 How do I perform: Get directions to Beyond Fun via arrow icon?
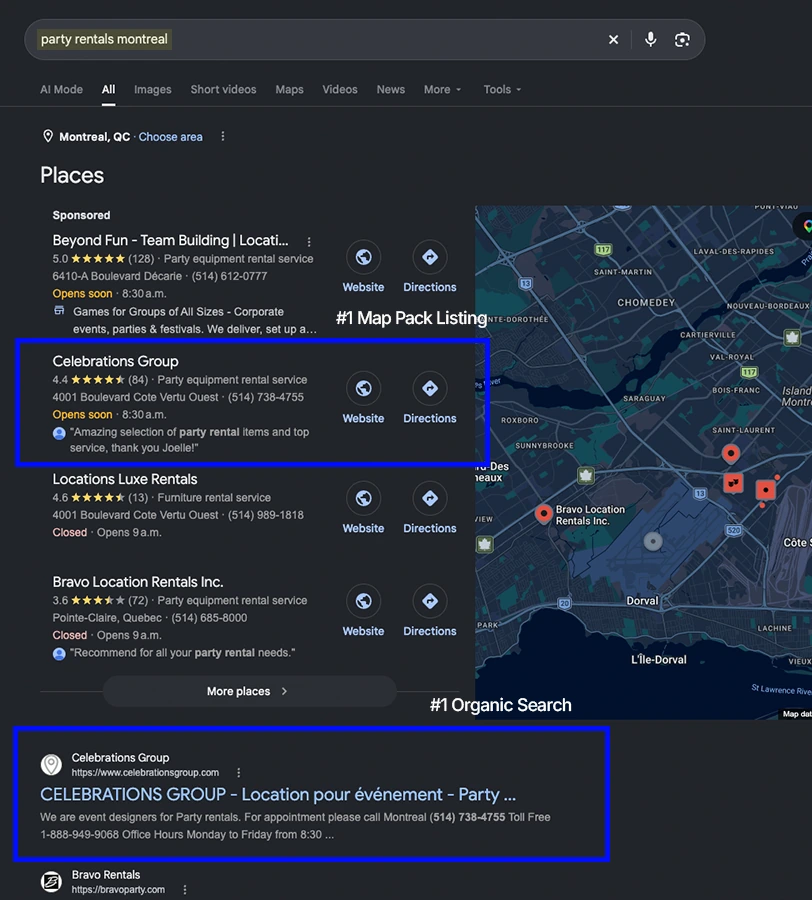pos(430,257)
